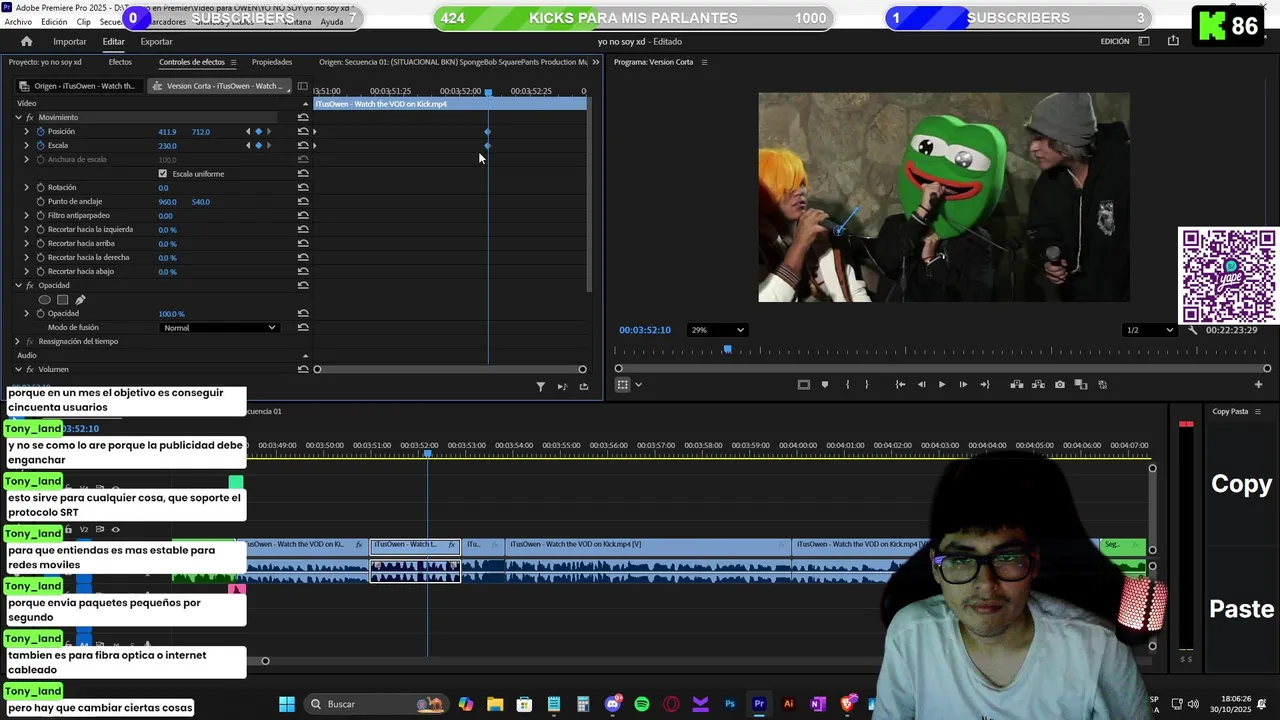
Task: Switch to the Propiedades panel tab
Action: coord(272,62)
